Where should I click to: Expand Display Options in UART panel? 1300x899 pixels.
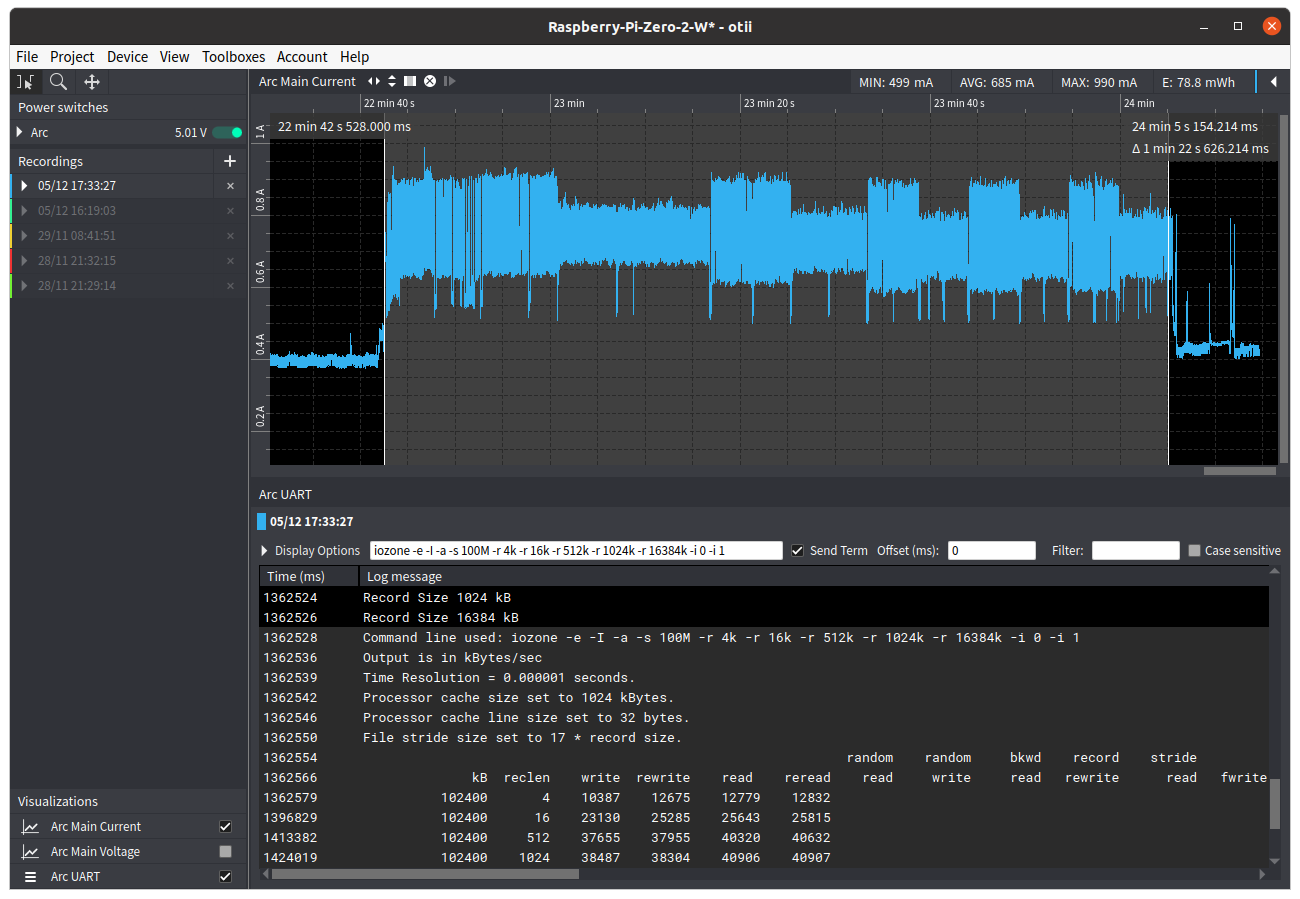[265, 551]
